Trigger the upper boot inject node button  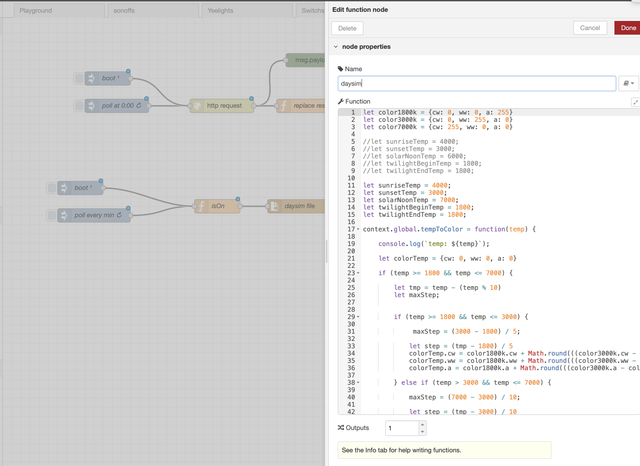(79, 78)
